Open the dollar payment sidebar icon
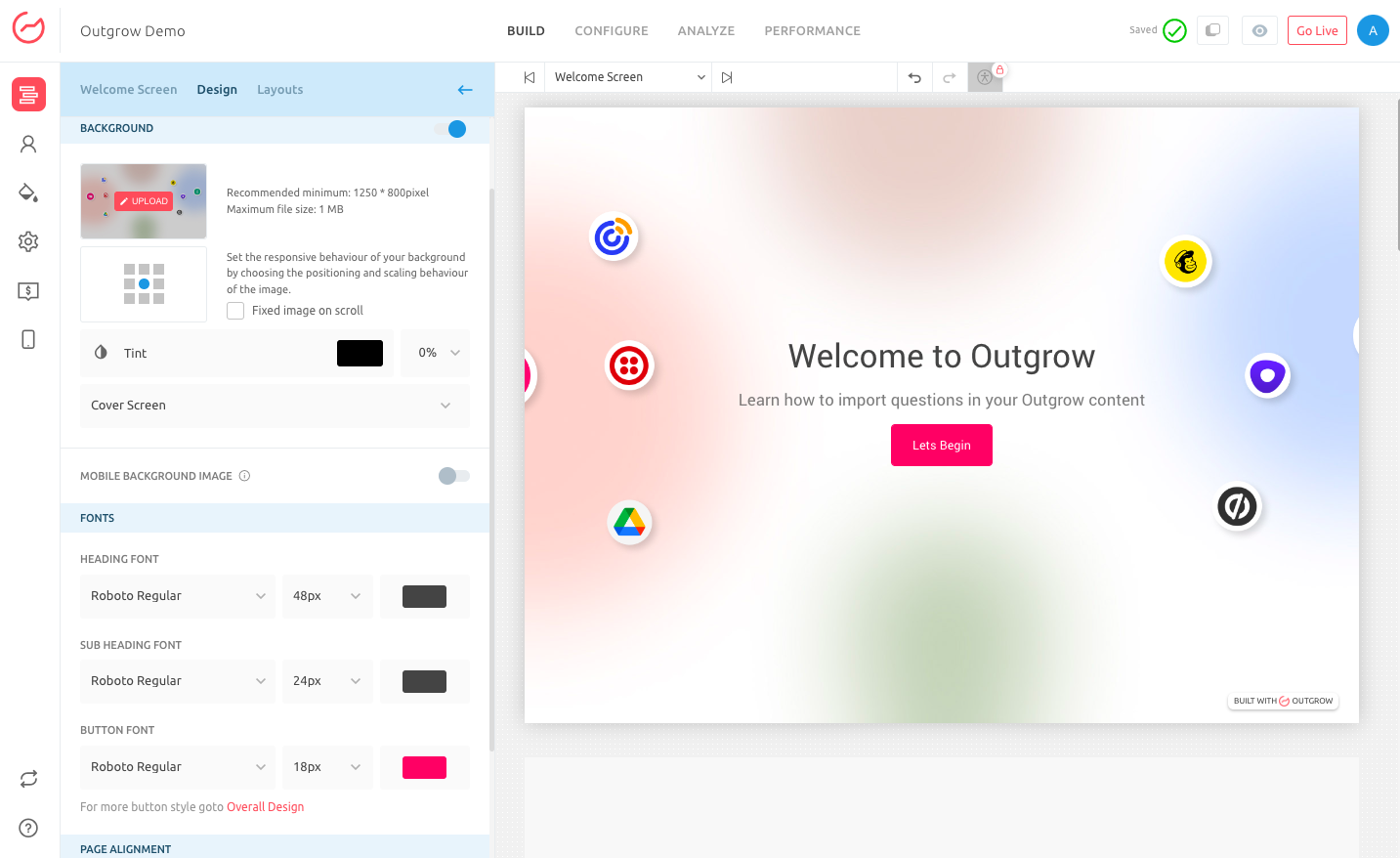The image size is (1400, 858). 28,291
